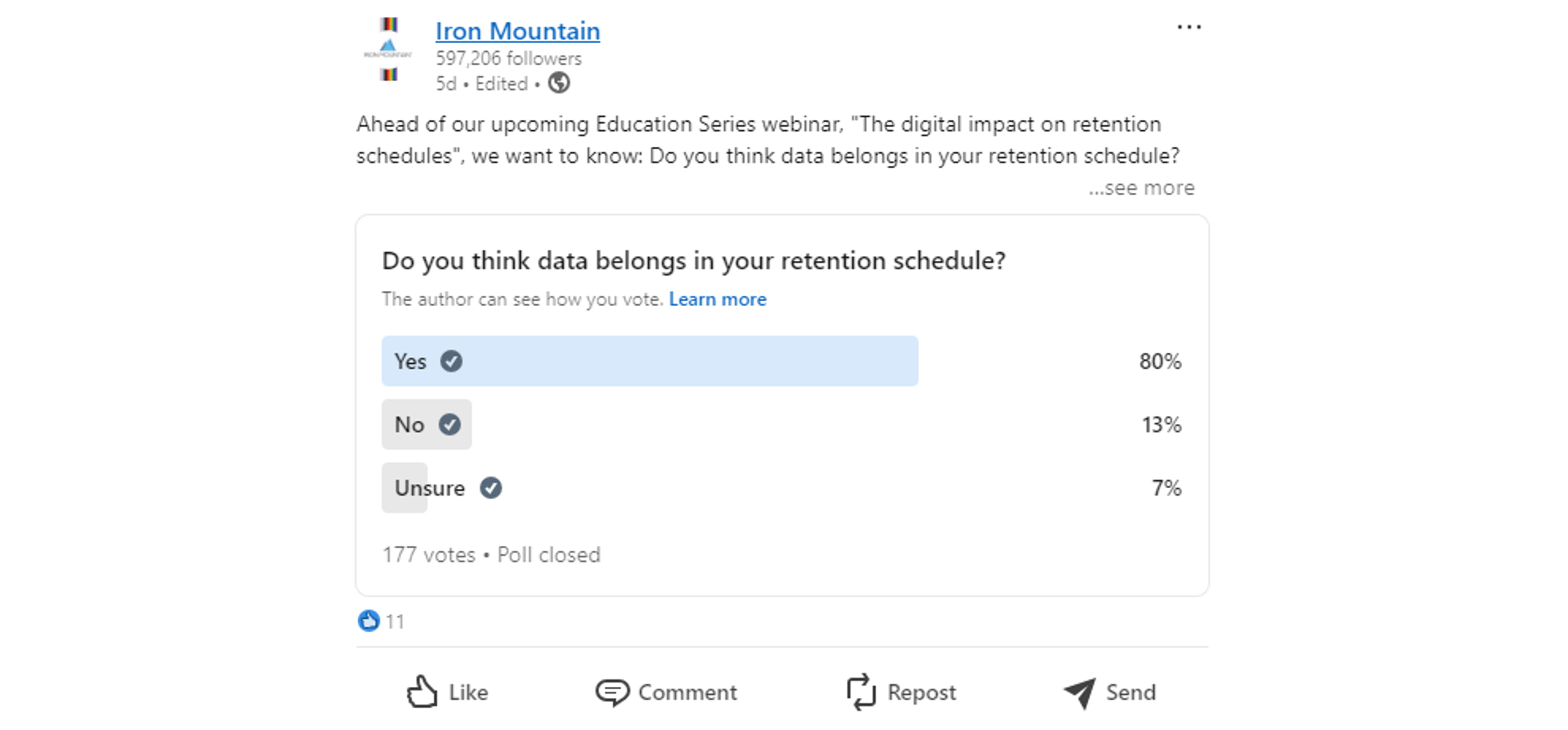Click the Yes option progress bar
Viewport: 1568px width, 730px height.
click(648, 361)
